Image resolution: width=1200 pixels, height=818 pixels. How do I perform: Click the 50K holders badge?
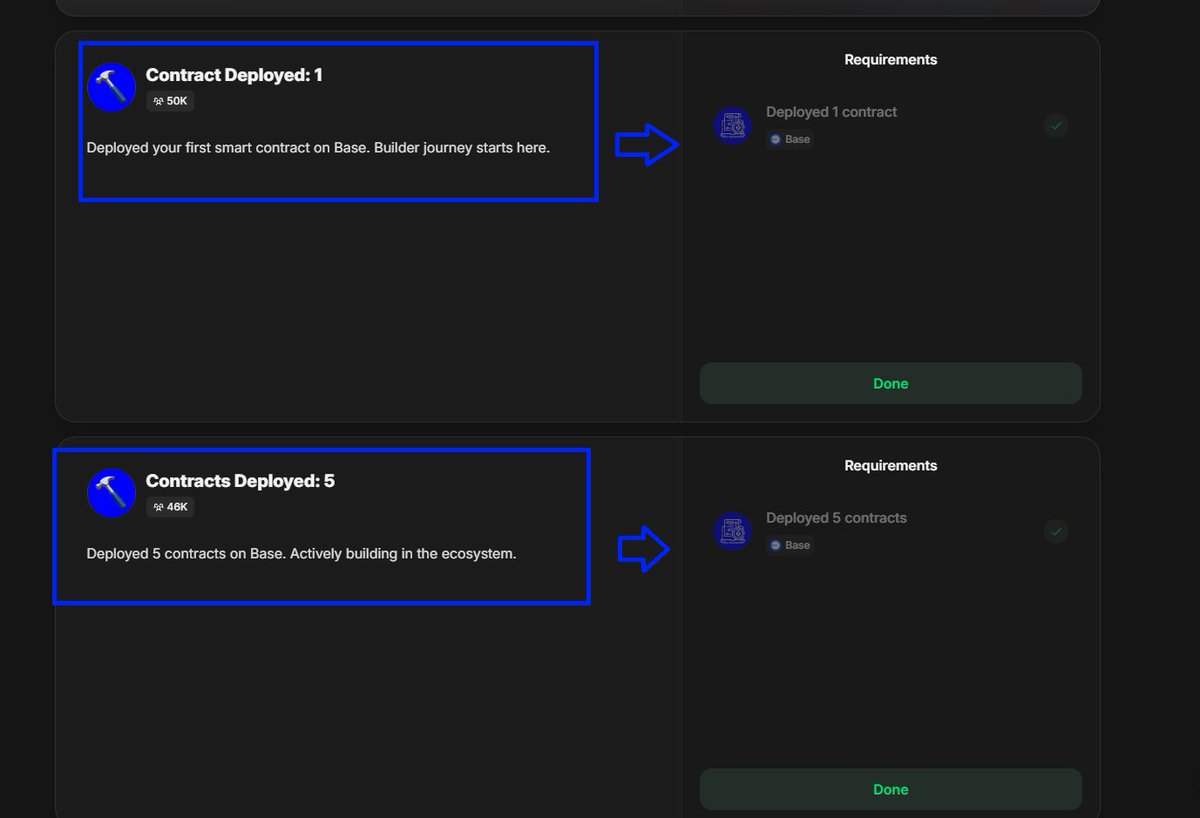[x=170, y=101]
